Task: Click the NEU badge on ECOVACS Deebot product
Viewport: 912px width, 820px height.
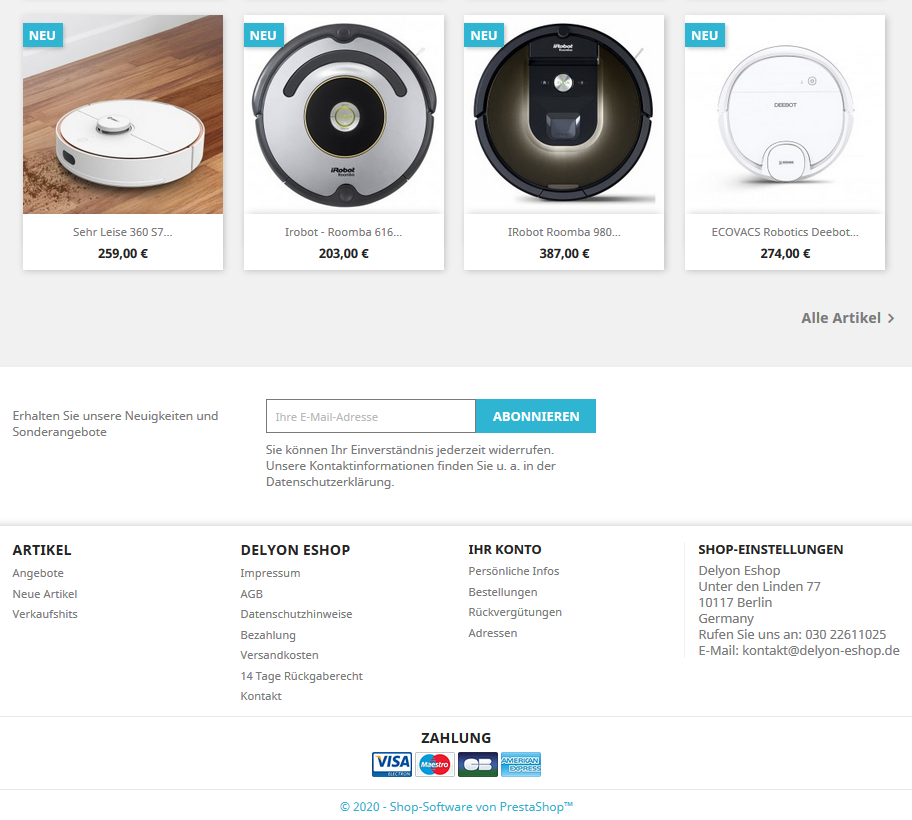Action: tap(704, 35)
